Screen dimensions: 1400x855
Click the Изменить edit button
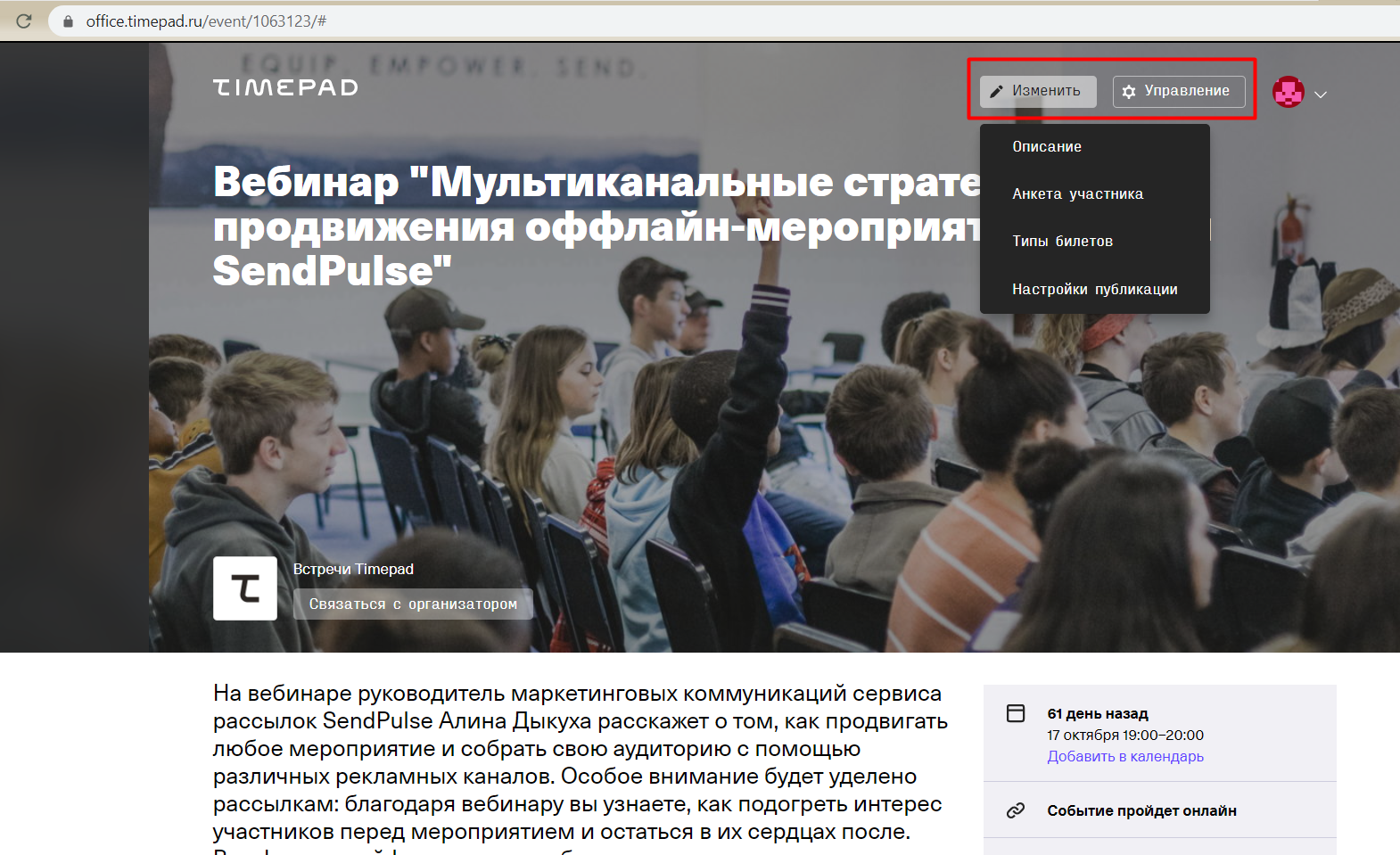(1038, 91)
